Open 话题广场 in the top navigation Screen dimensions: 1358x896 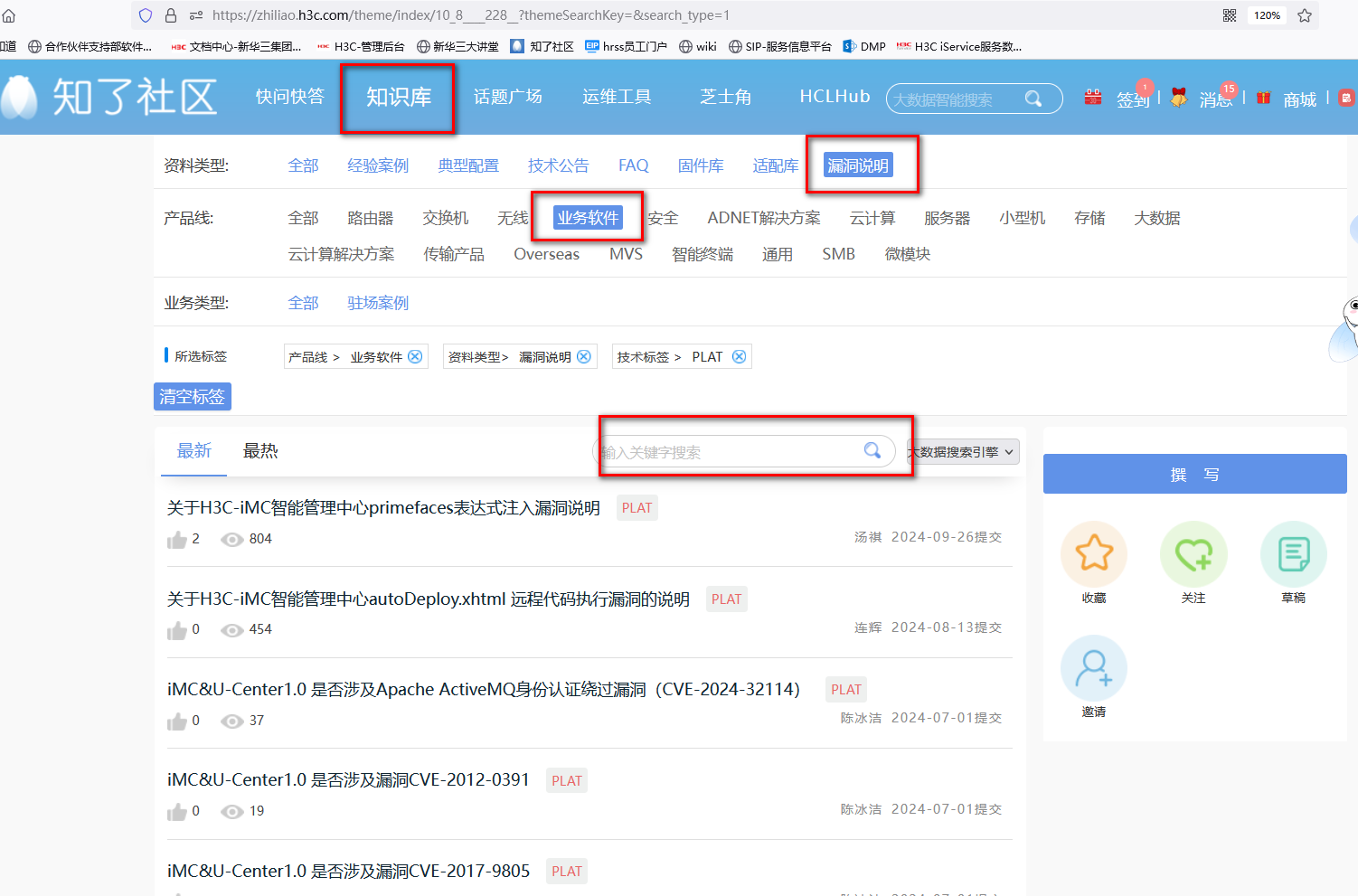[508, 97]
